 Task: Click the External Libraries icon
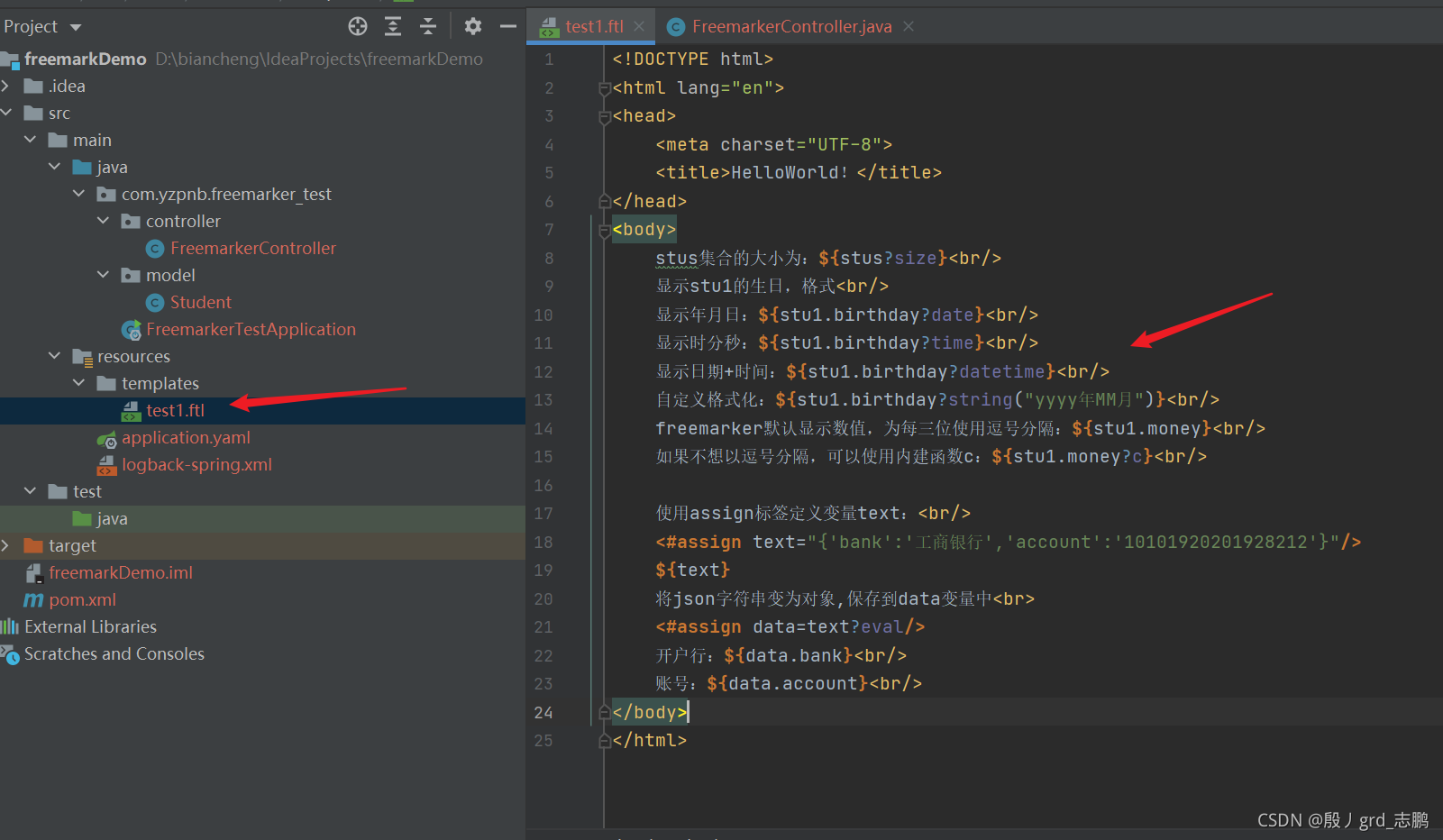10,626
